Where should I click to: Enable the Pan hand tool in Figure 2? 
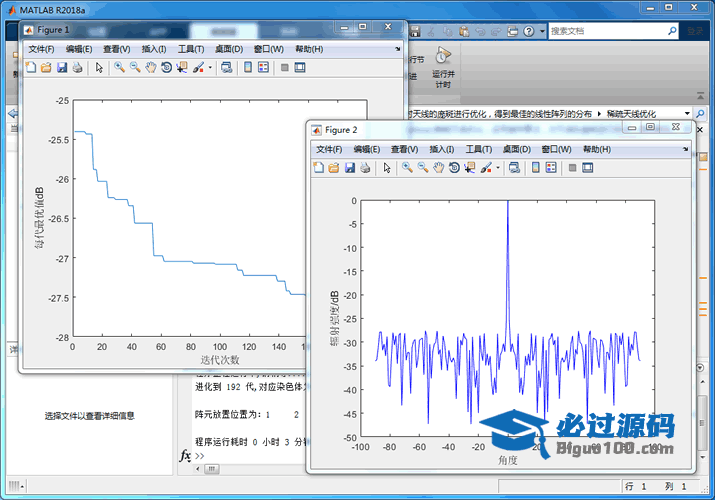click(438, 168)
